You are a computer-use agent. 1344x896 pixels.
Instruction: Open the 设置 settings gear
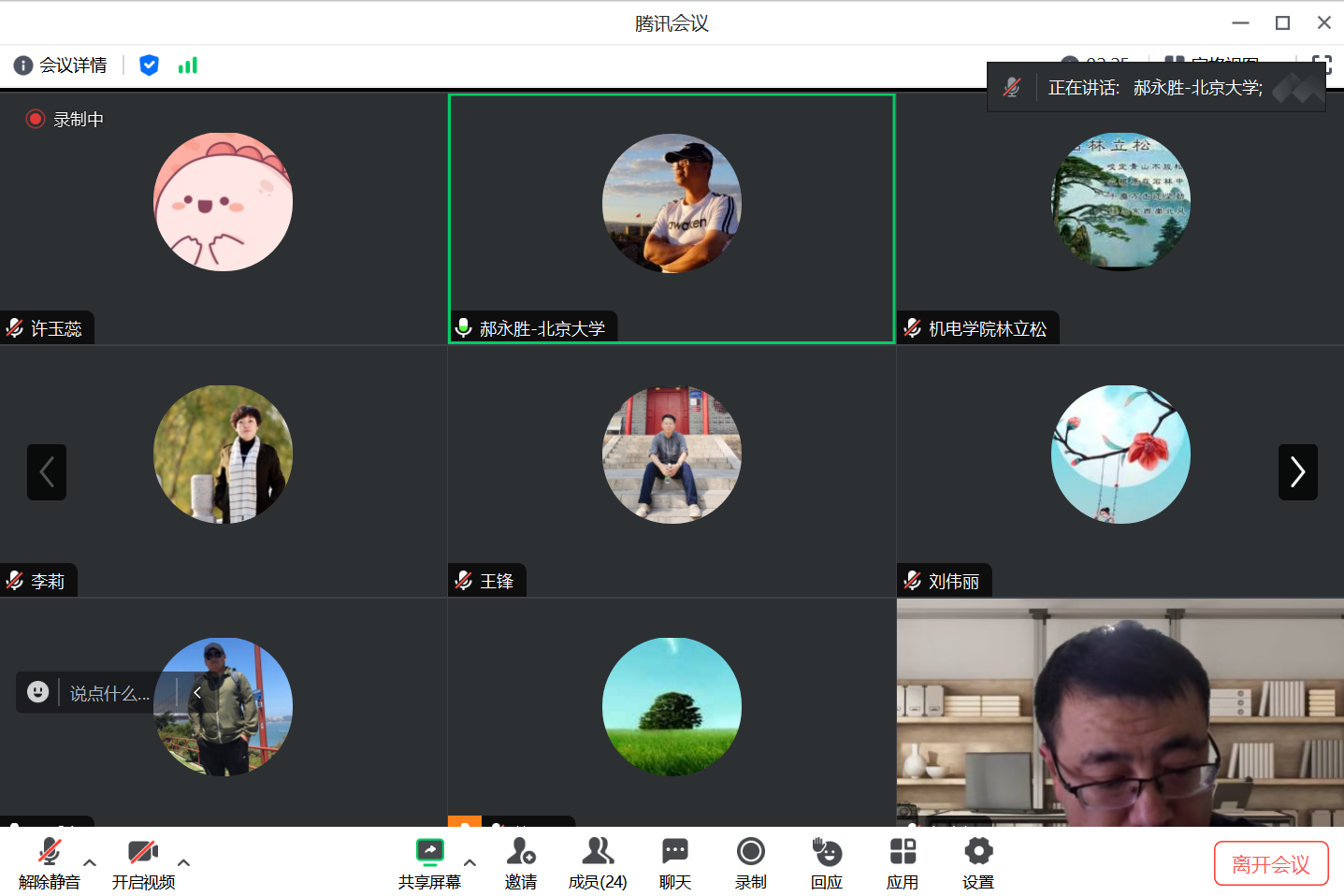pyautogui.click(x=978, y=863)
